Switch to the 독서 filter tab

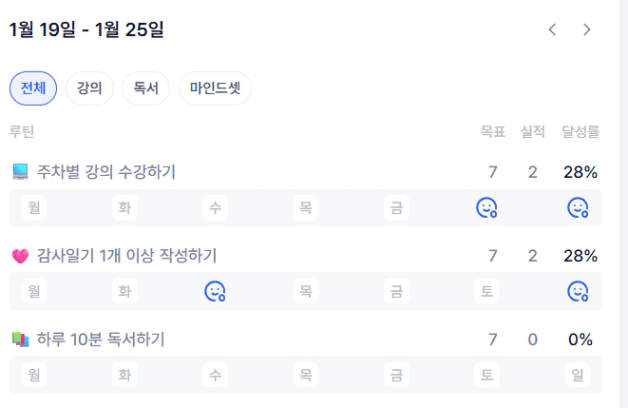[146, 88]
